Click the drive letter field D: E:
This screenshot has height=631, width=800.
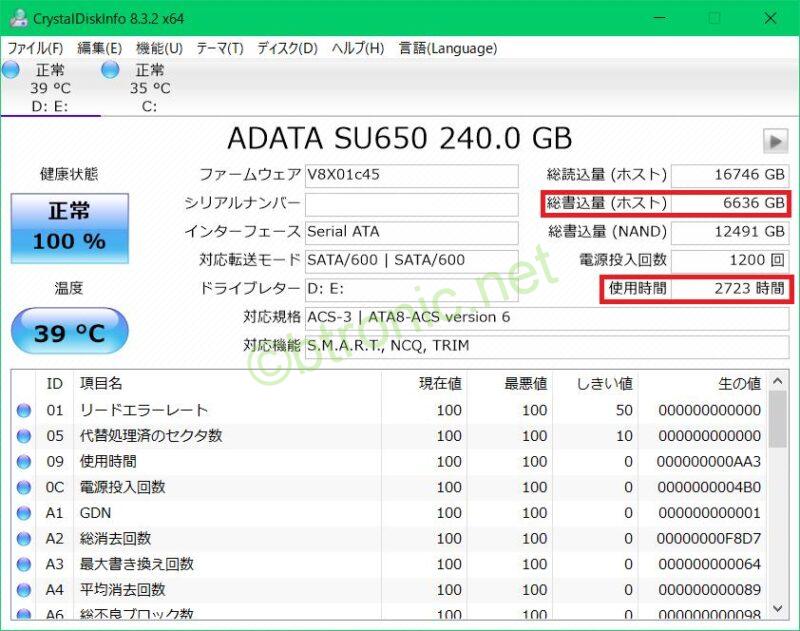pyautogui.click(x=411, y=289)
